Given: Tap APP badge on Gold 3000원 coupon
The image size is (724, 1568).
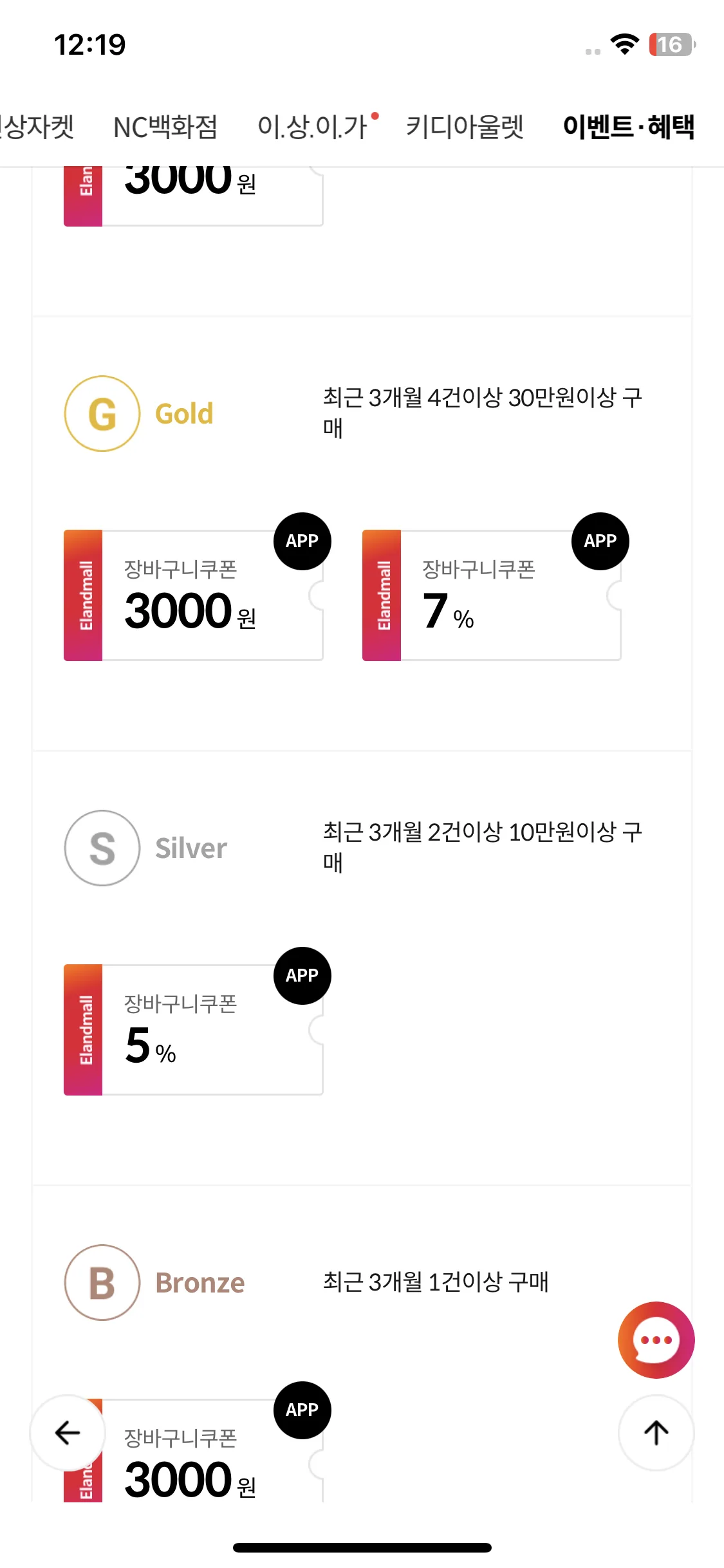Looking at the screenshot, I should coord(302,541).
